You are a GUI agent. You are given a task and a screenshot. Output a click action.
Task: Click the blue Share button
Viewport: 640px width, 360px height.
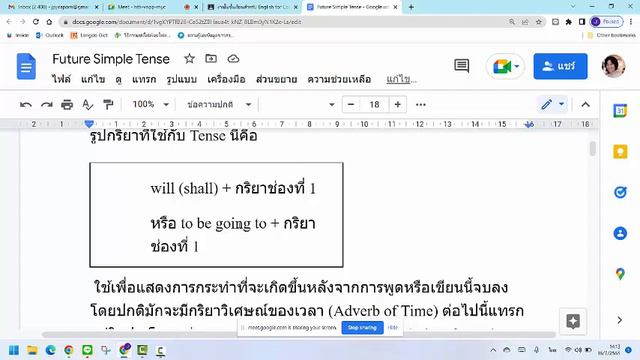560,66
